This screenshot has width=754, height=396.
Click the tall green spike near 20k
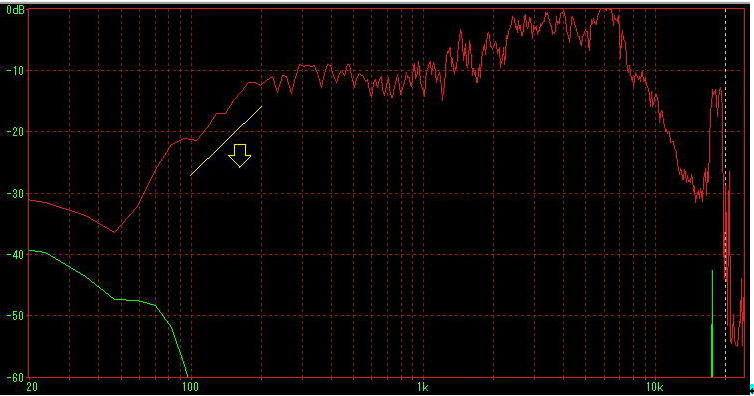click(712, 323)
